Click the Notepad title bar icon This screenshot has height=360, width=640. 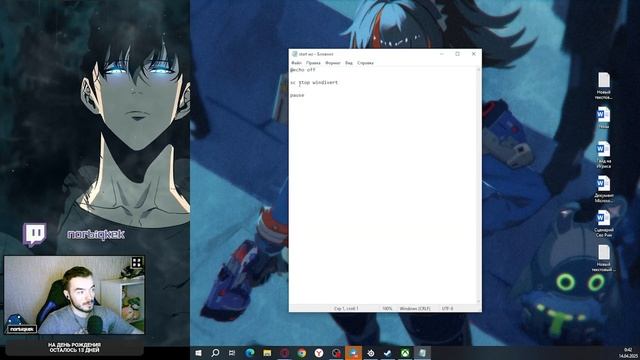tap(294, 54)
